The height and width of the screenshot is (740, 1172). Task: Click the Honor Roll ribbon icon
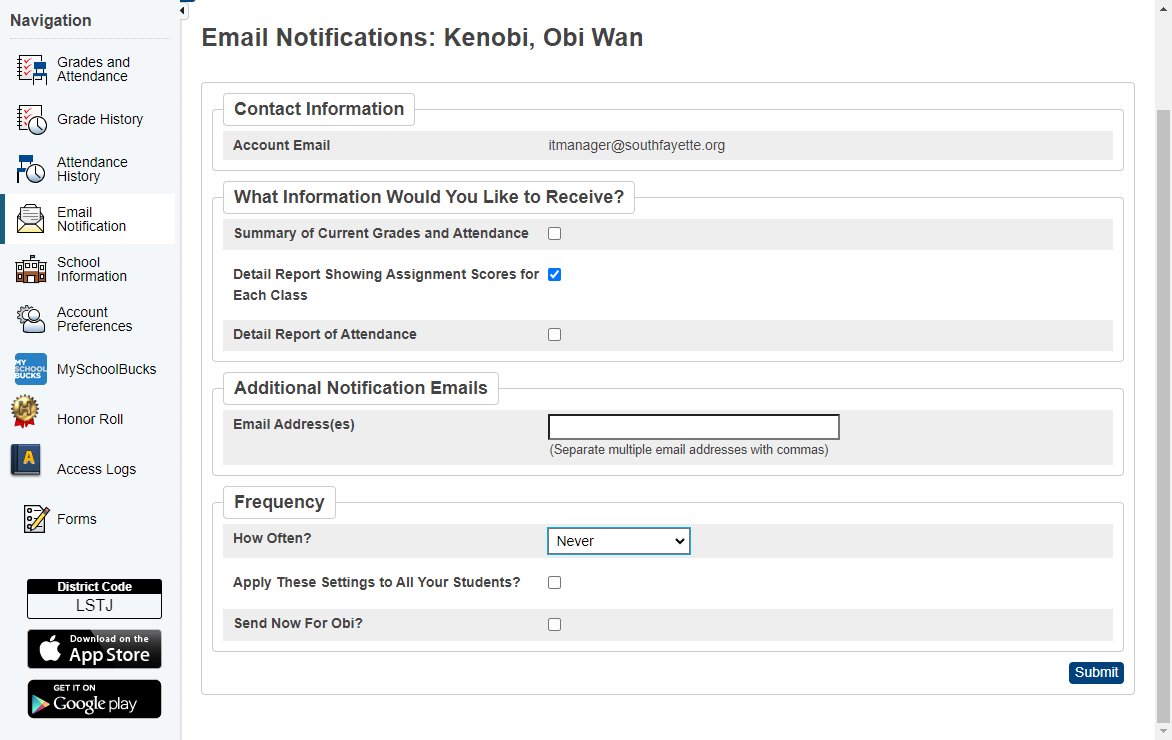point(25,411)
